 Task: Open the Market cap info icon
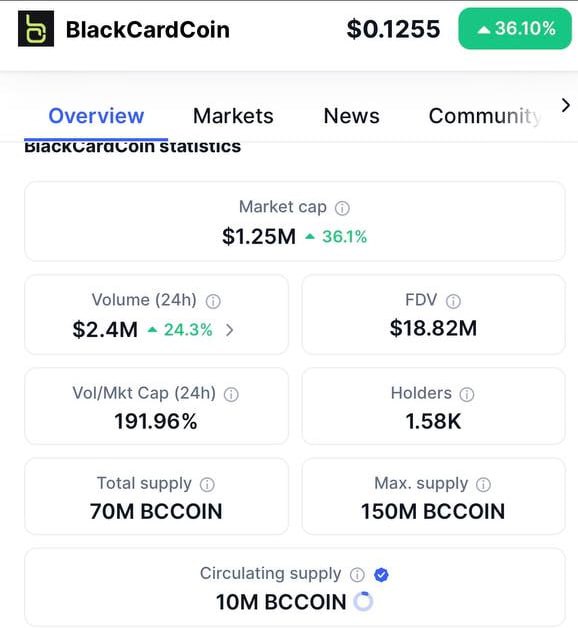[x=342, y=208]
